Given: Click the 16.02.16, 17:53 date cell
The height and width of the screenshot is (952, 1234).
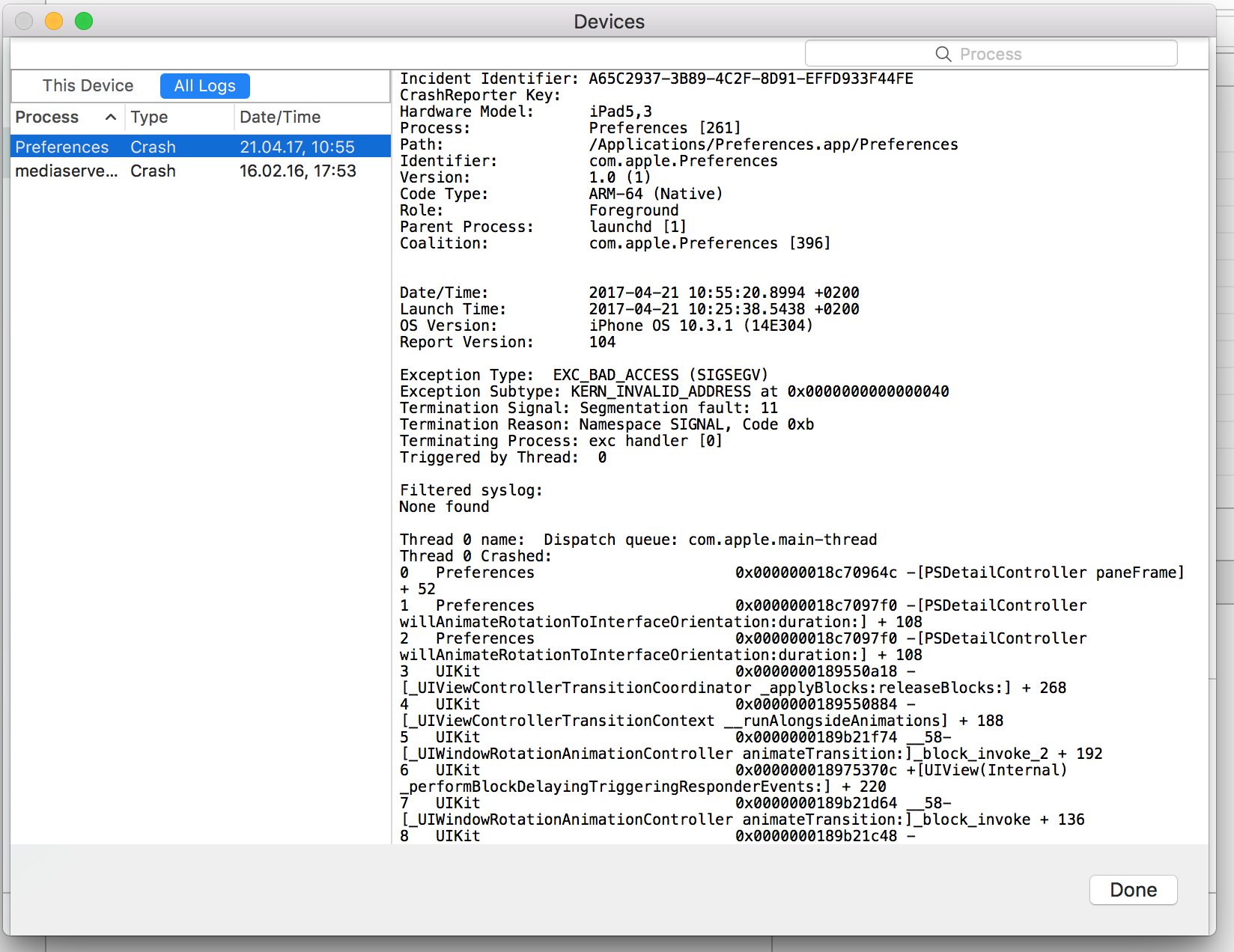Looking at the screenshot, I should click(x=297, y=171).
